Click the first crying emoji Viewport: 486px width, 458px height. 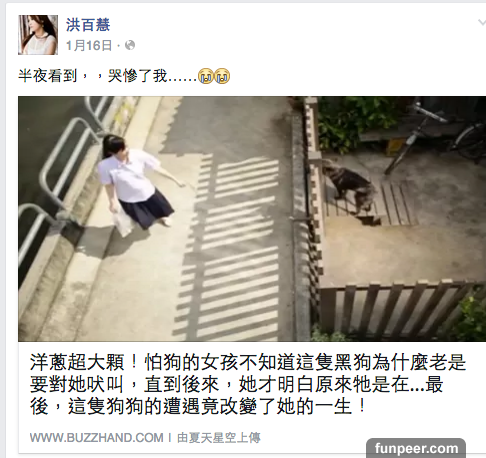[x=206, y=76]
